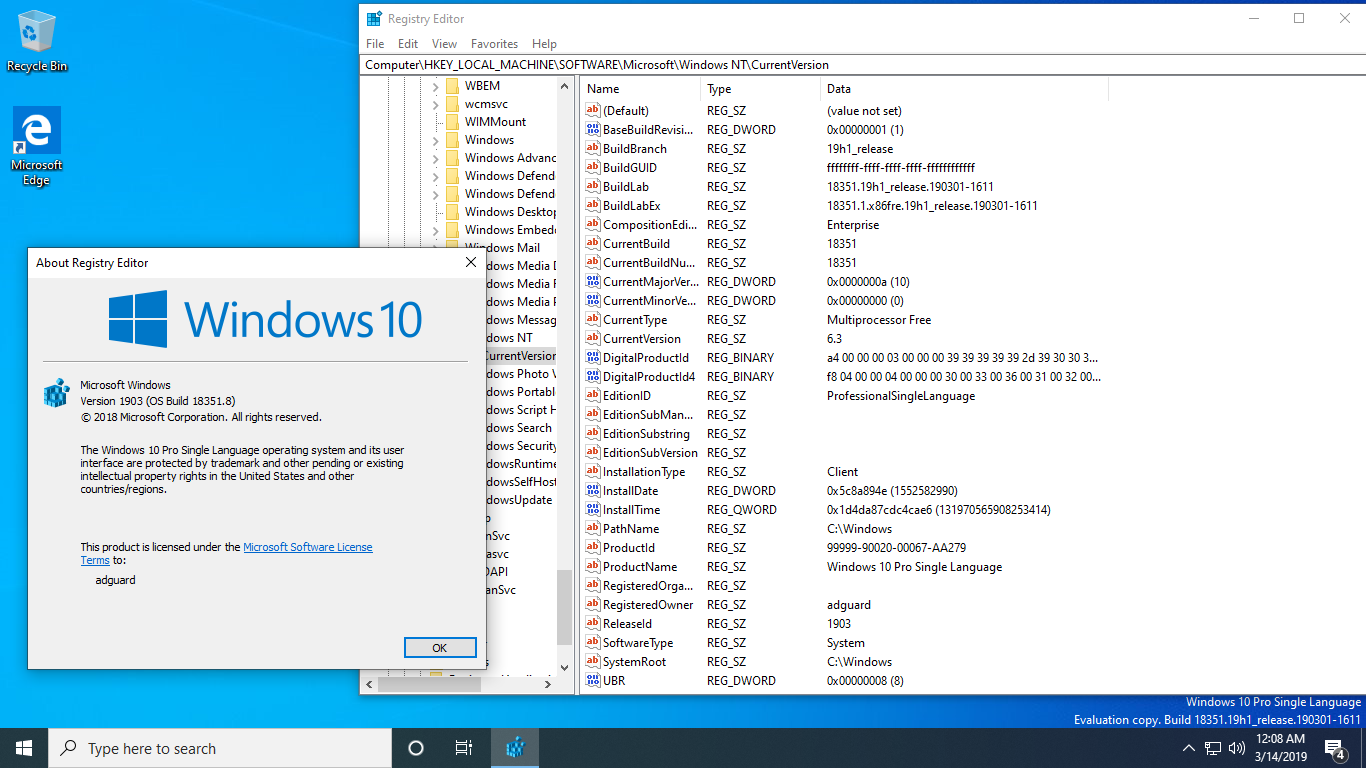This screenshot has width=1366, height=768.
Task: Click the Registry Editor title bar icon
Action: click(374, 18)
